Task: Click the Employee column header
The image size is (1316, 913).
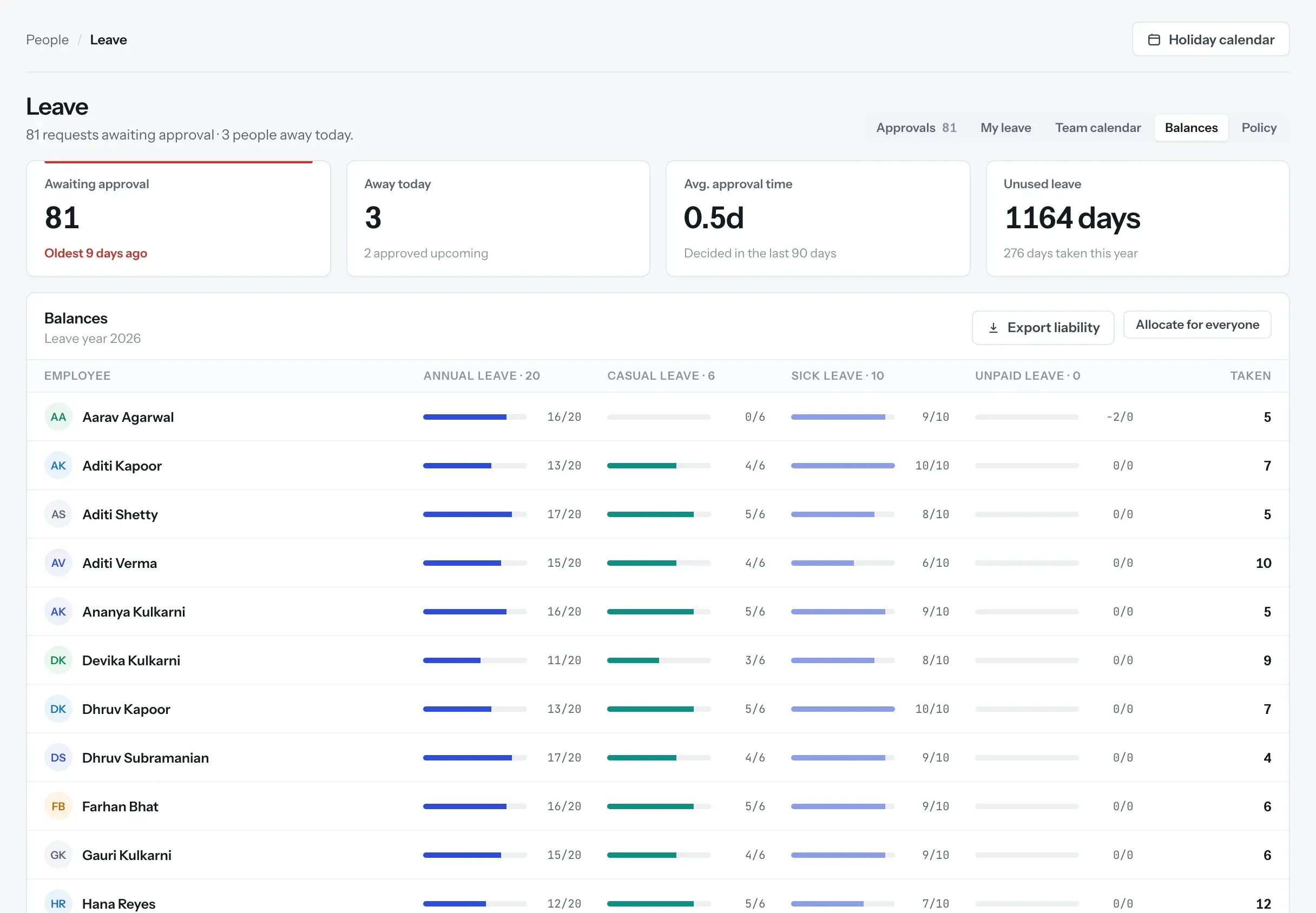Action: [77, 376]
